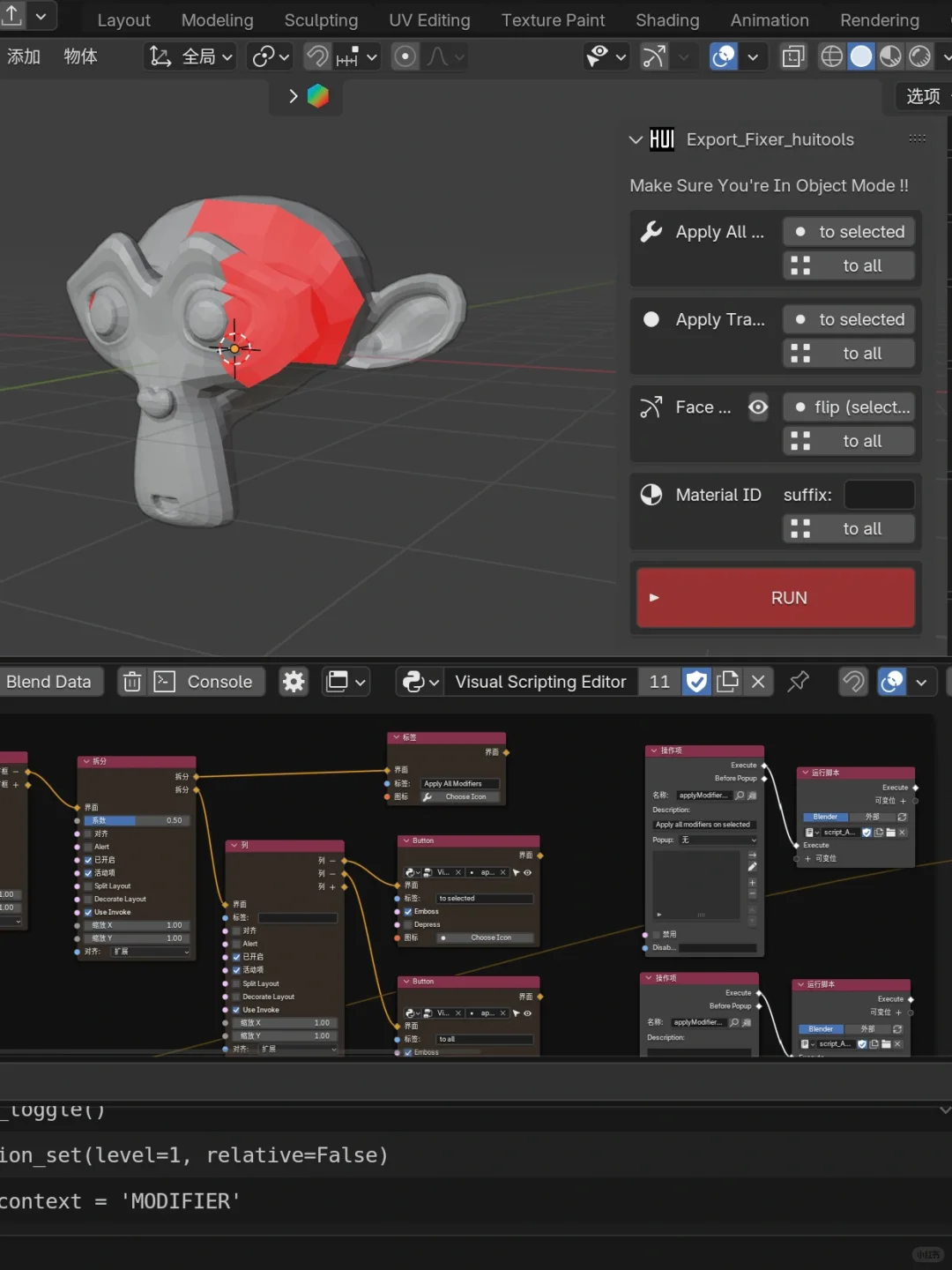
Task: Click the trash icon beside Console
Action: tap(132, 682)
